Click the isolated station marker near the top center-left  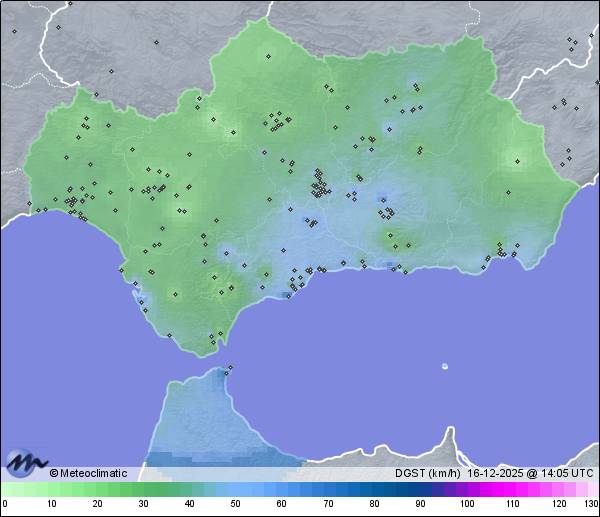pyautogui.click(x=157, y=42)
